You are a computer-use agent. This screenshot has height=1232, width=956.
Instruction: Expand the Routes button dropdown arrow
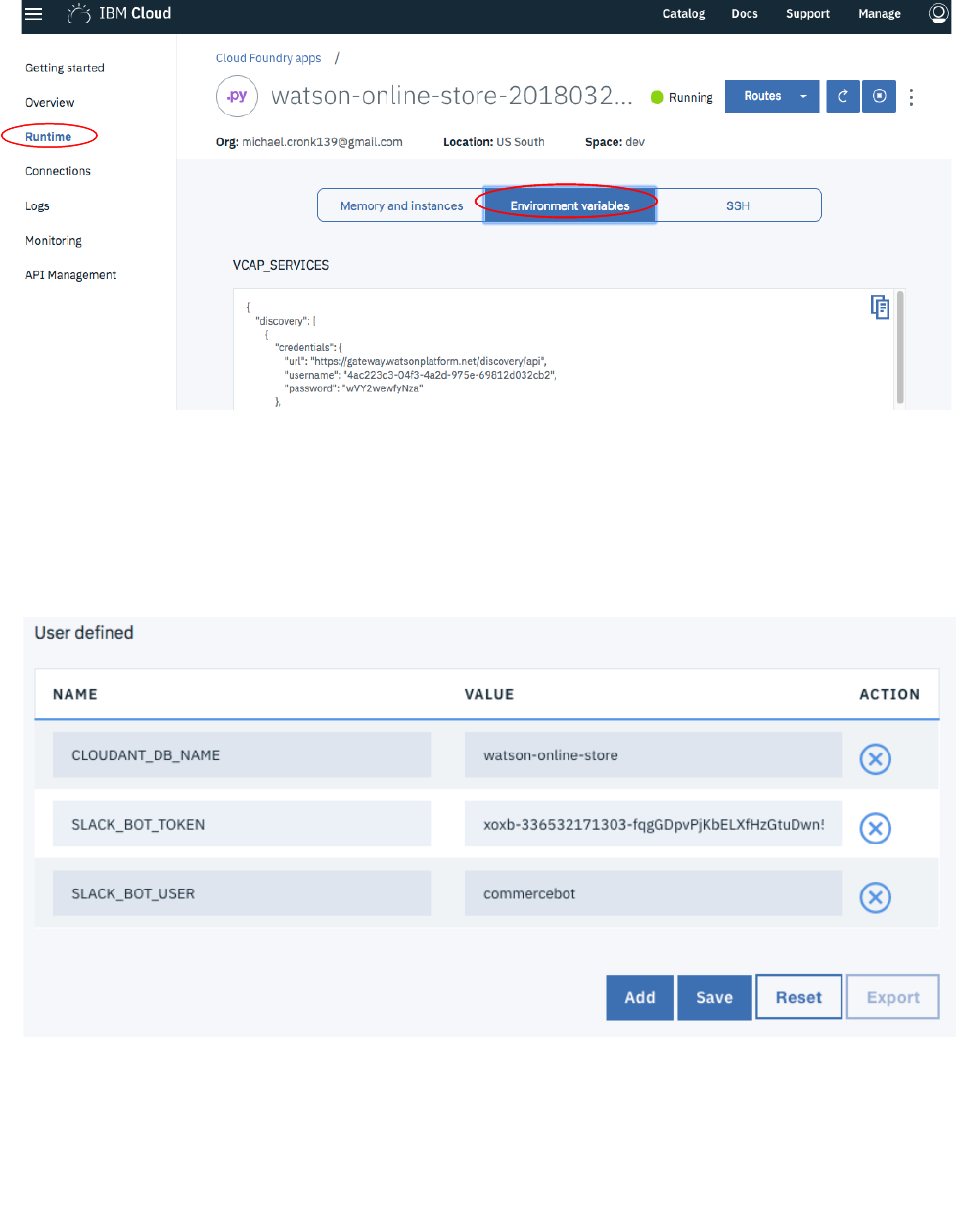(803, 96)
